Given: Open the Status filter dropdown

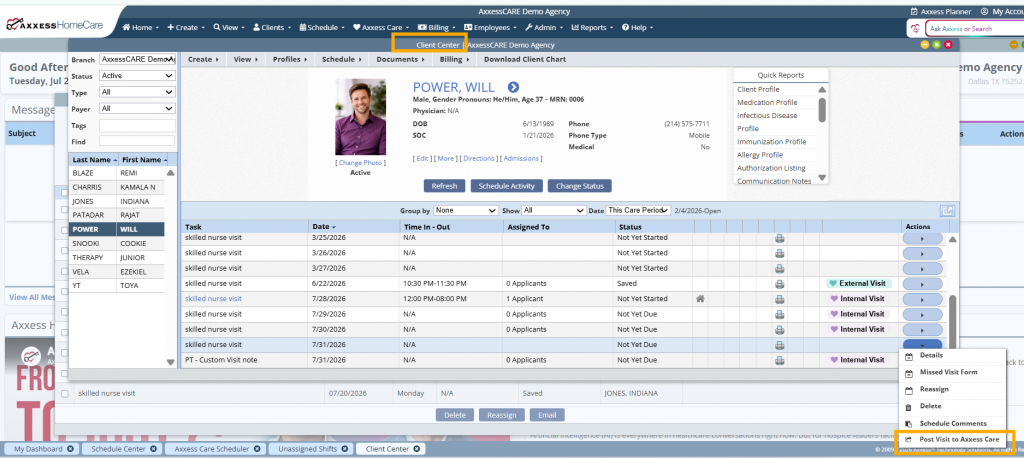Looking at the screenshot, I should click(x=137, y=76).
